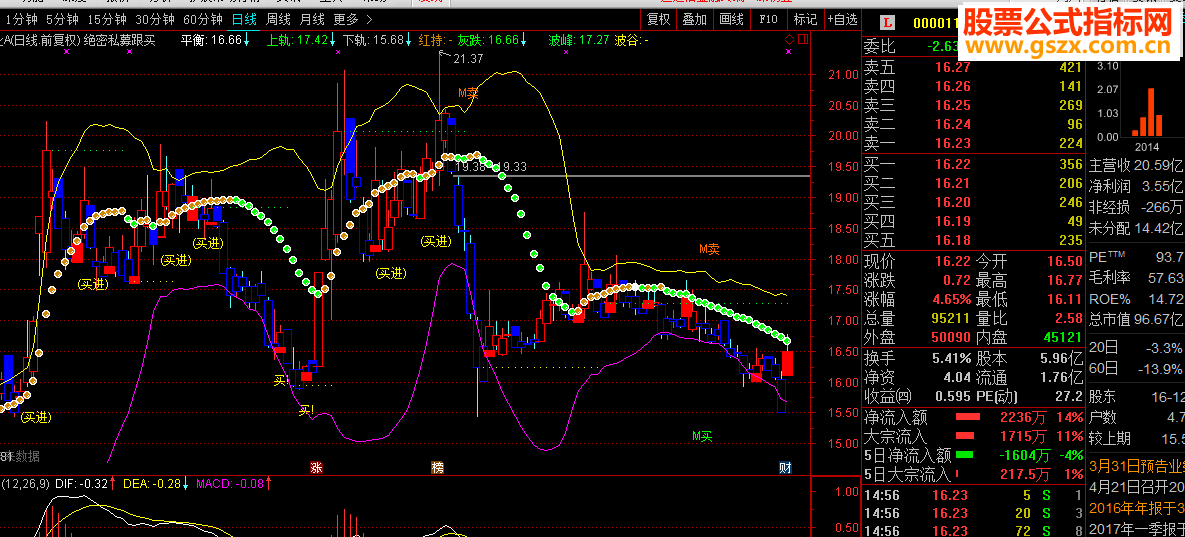The width and height of the screenshot is (1185, 537).
Task: Click the 标记 mark button
Action: (804, 19)
